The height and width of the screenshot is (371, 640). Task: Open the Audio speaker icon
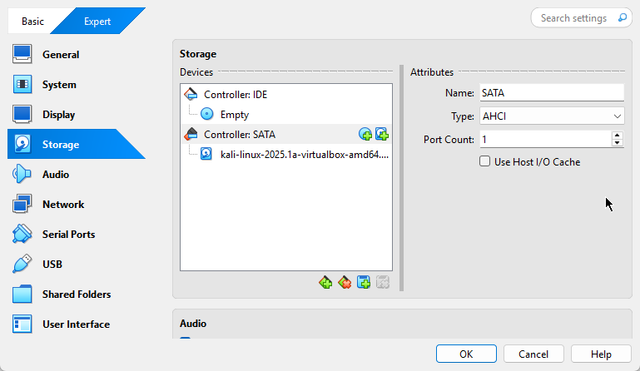pyautogui.click(x=22, y=174)
